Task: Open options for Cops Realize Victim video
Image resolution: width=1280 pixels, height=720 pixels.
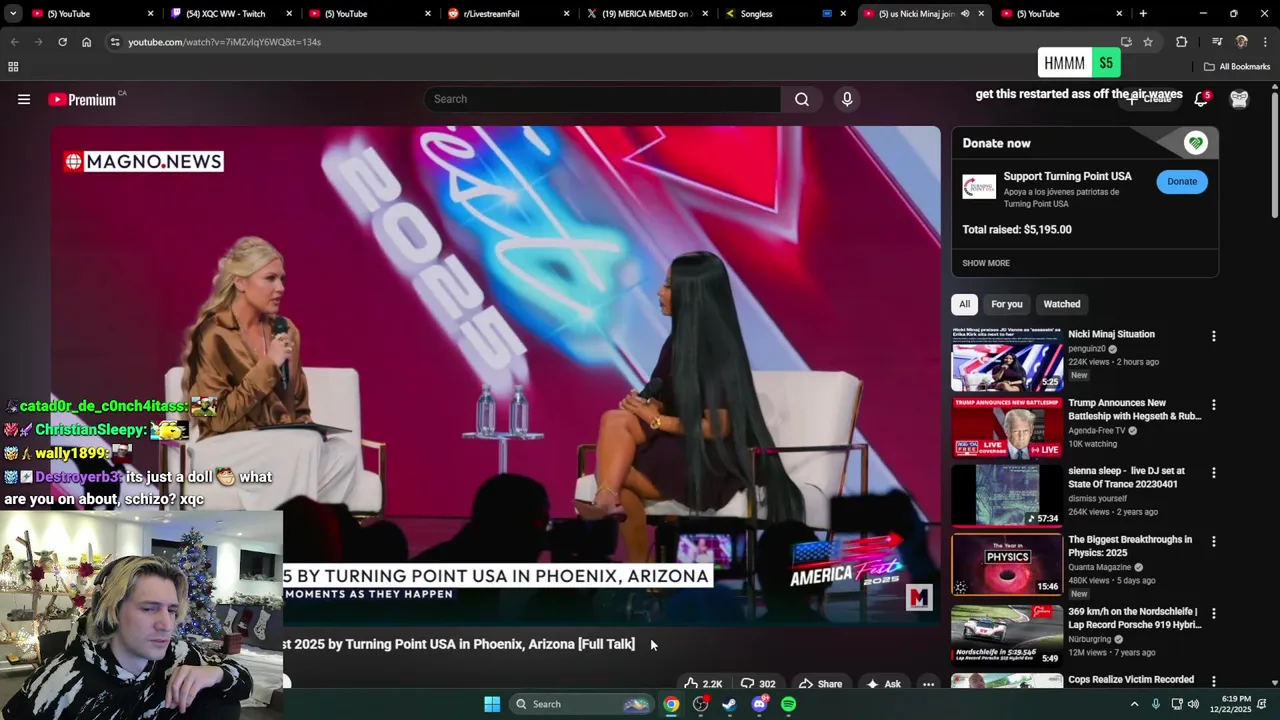Action: (x=1214, y=681)
